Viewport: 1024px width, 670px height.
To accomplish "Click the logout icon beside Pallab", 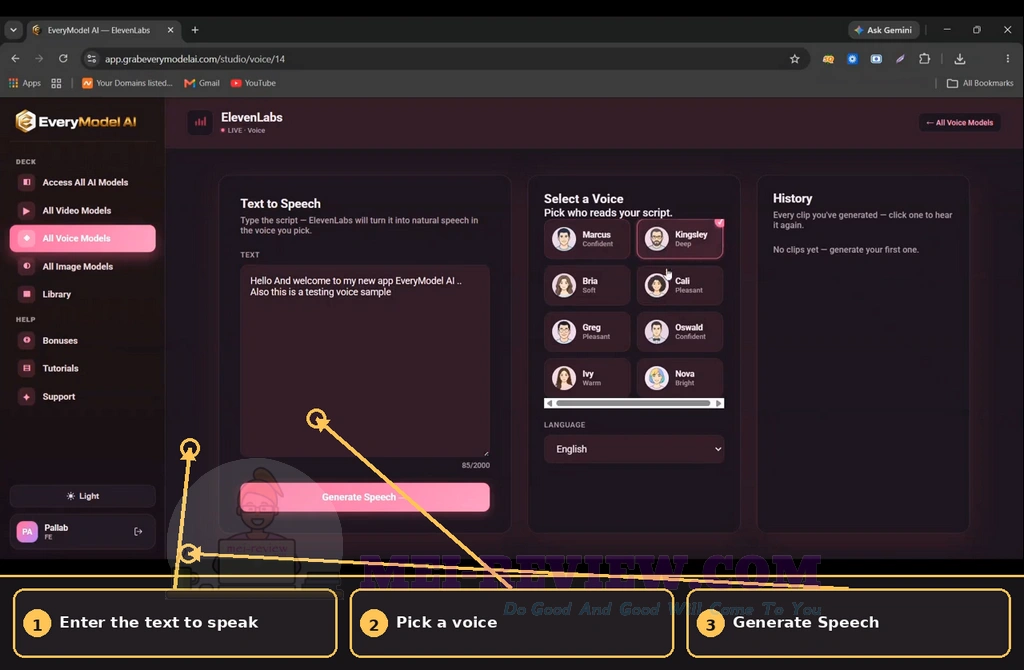I will coord(138,532).
